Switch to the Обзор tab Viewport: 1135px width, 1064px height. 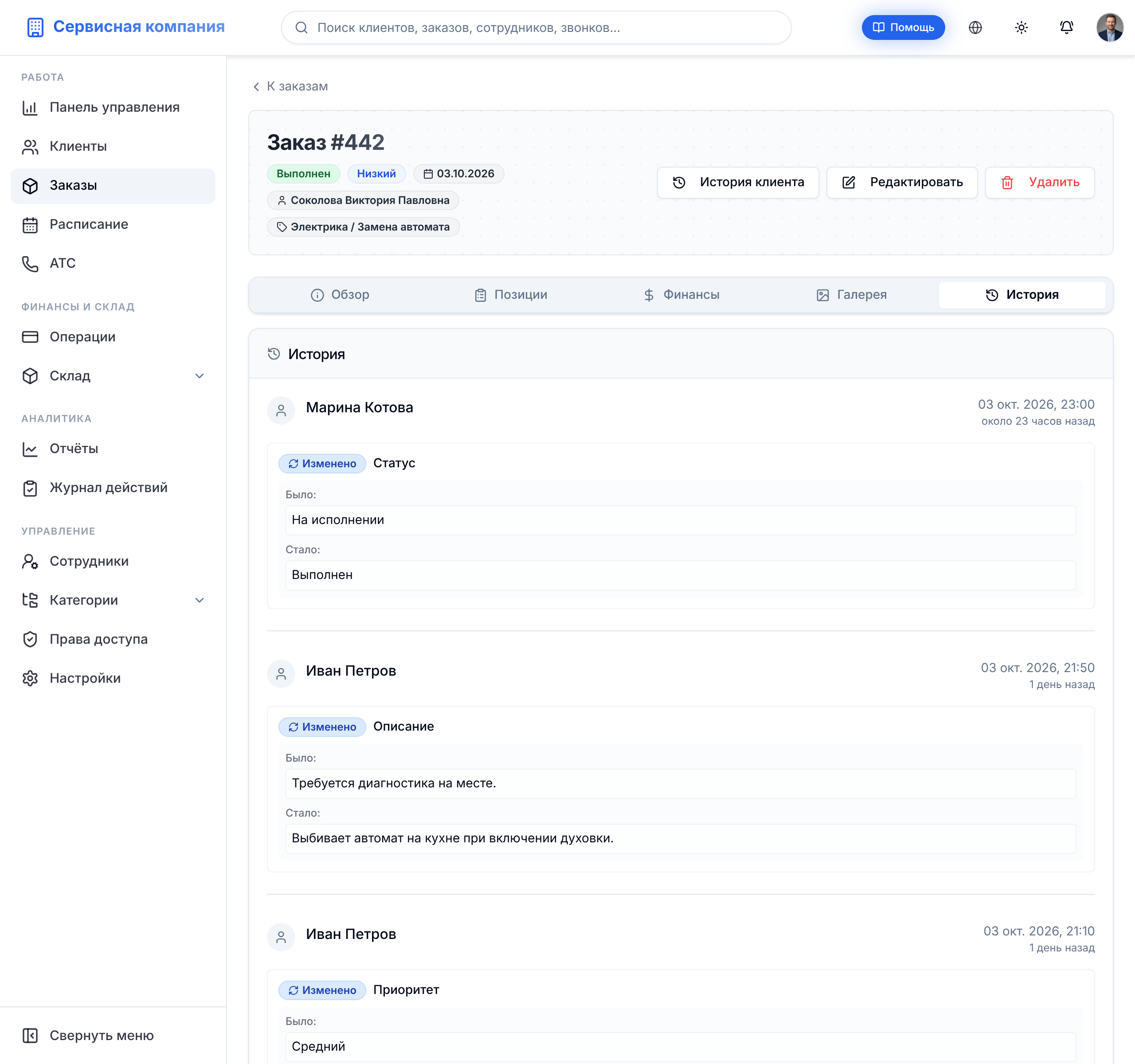point(340,294)
